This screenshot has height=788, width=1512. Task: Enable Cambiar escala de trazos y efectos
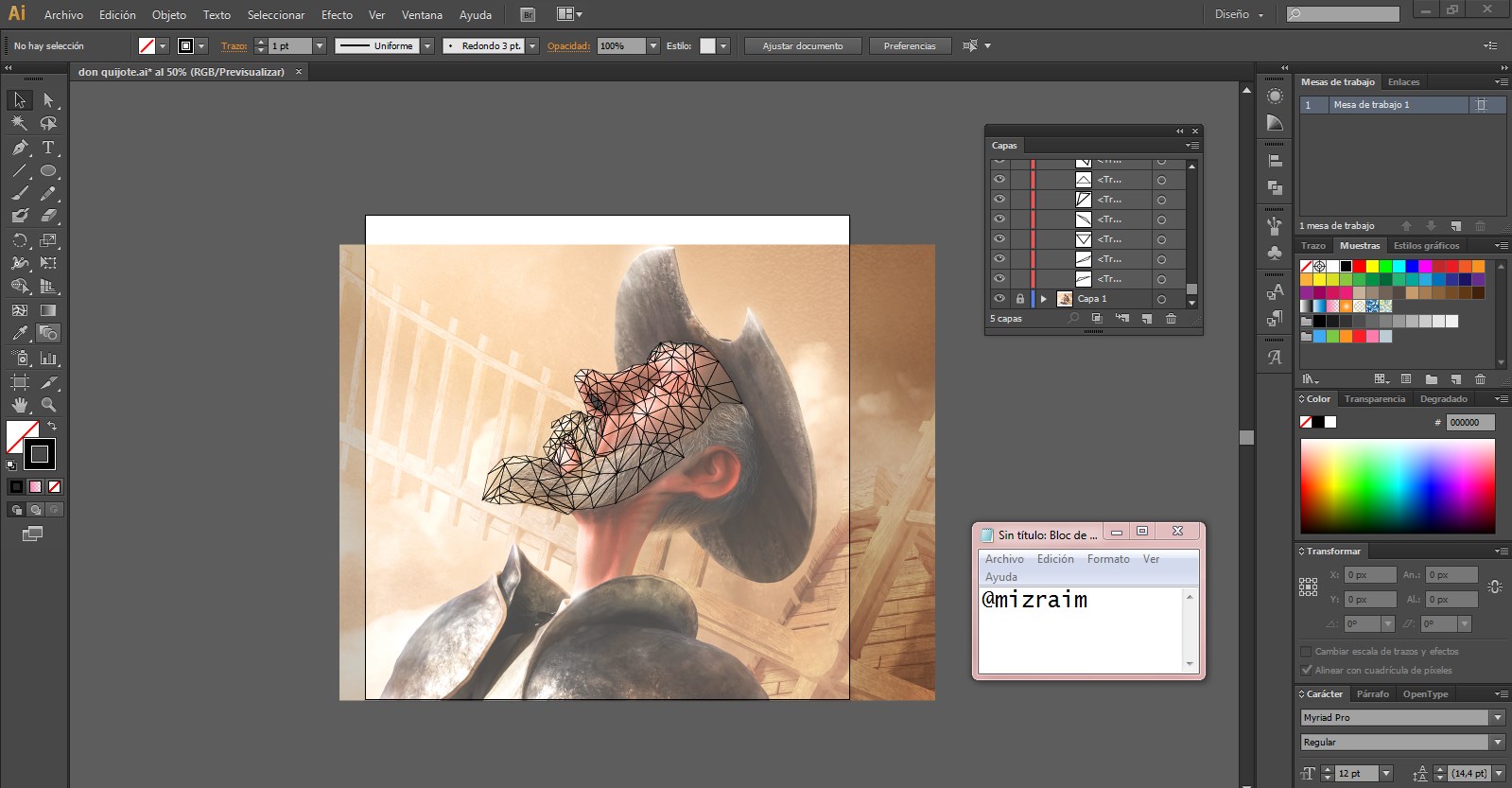pyautogui.click(x=1306, y=652)
